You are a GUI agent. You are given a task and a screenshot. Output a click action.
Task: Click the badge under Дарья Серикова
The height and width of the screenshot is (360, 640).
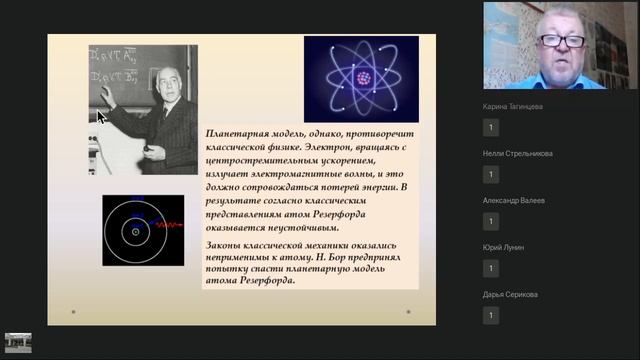[x=491, y=316]
